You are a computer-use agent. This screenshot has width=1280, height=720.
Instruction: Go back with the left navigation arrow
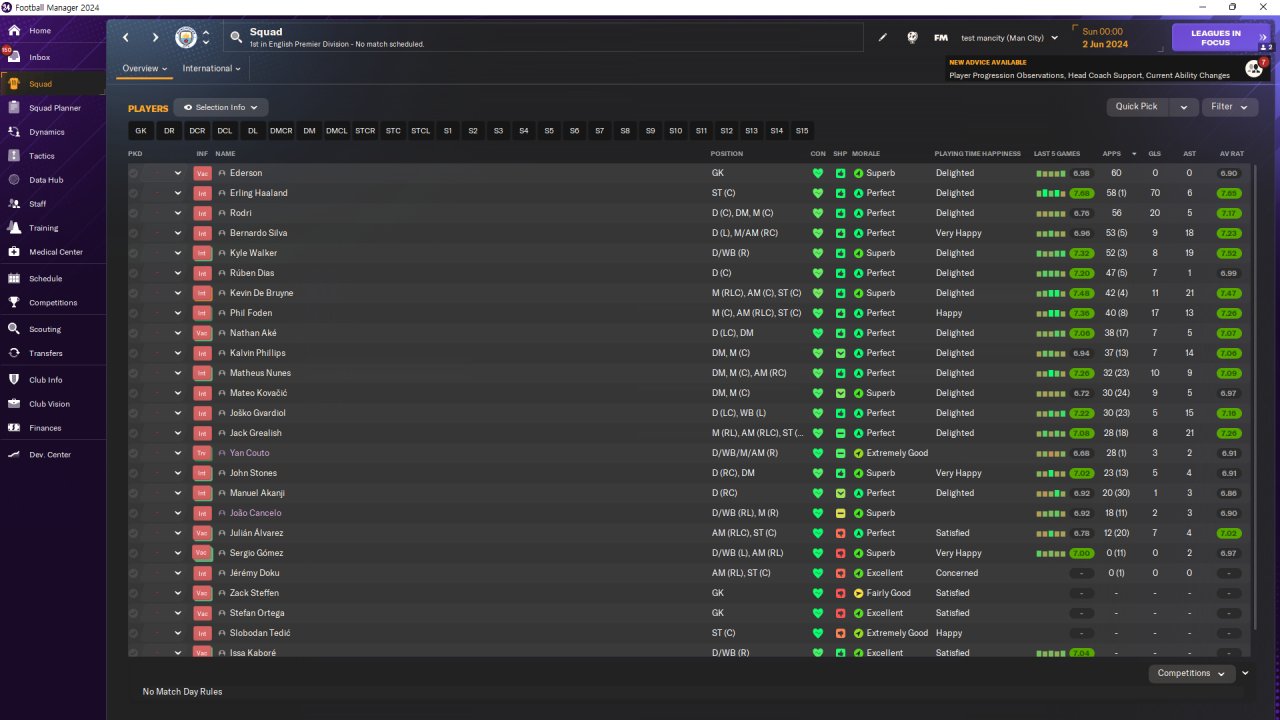pyautogui.click(x=126, y=38)
